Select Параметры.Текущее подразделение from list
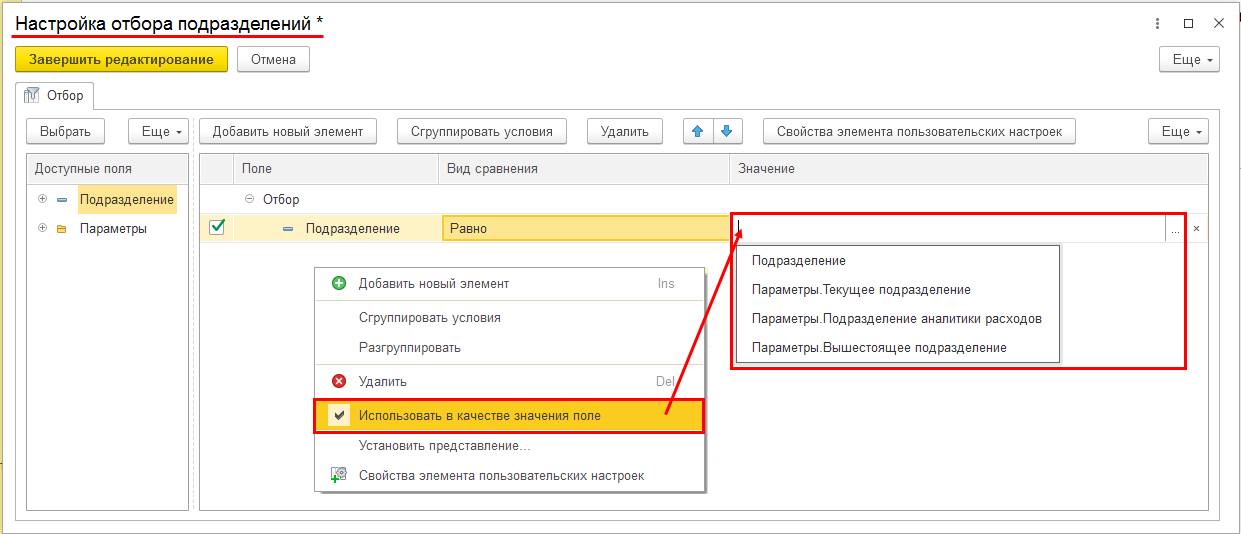Image resolution: width=1241 pixels, height=534 pixels. (861, 290)
